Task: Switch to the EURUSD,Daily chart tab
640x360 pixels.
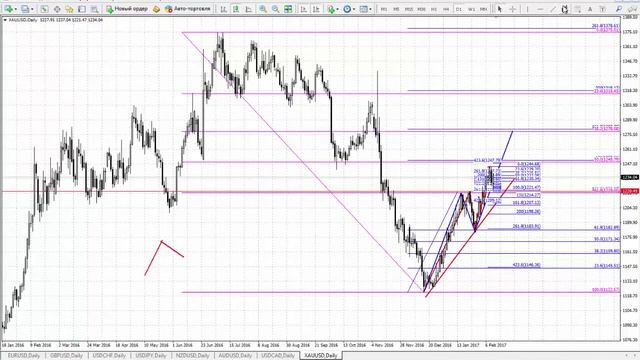Action: coord(24,356)
